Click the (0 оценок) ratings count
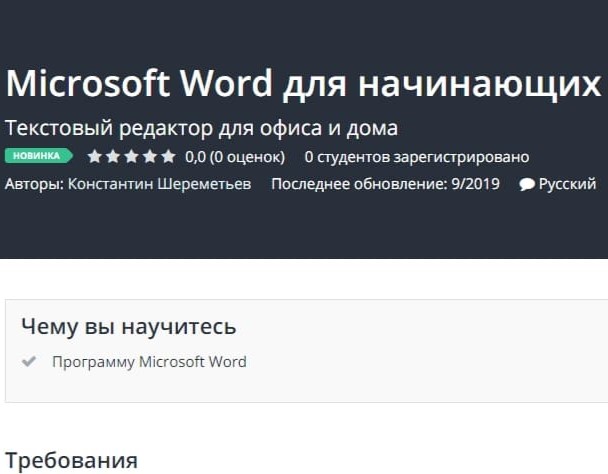 pyautogui.click(x=248, y=157)
